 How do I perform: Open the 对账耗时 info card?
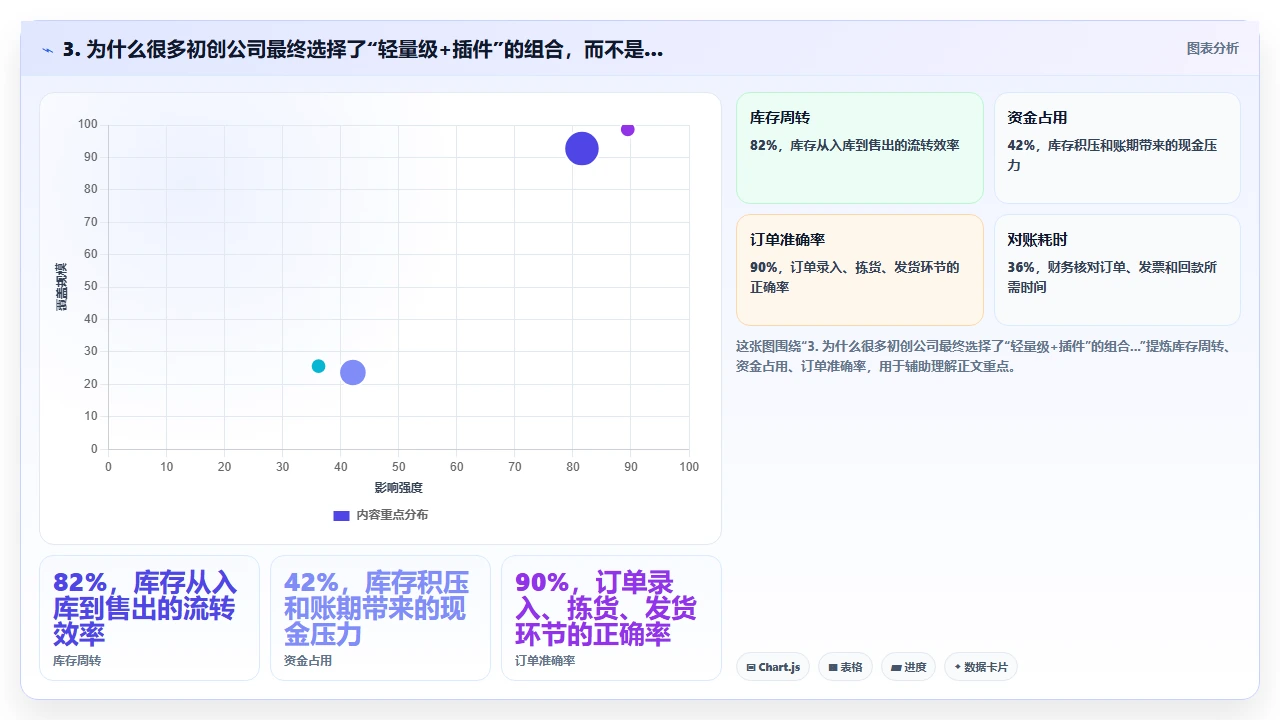point(1117,270)
